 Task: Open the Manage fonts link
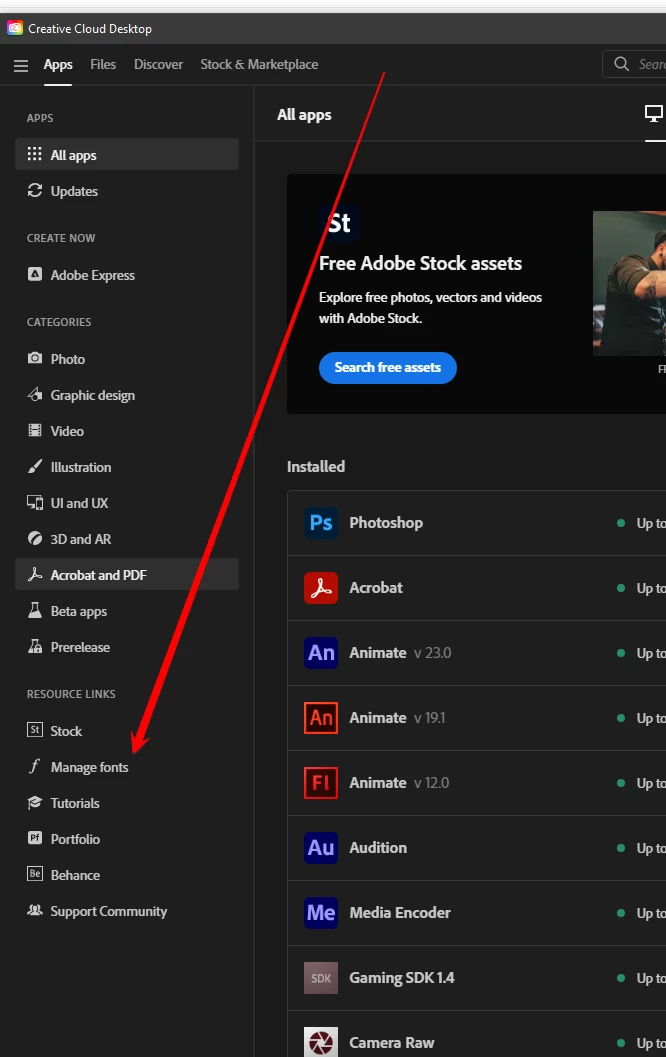127,767
